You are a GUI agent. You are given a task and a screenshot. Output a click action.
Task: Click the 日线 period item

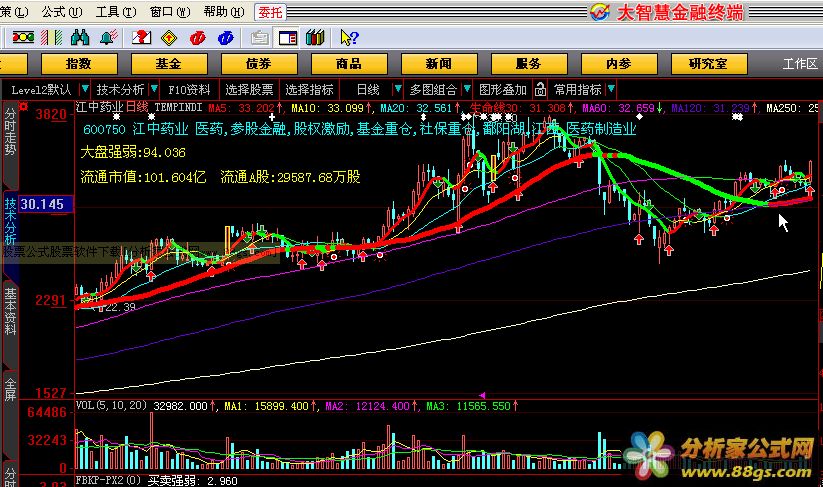click(368, 90)
